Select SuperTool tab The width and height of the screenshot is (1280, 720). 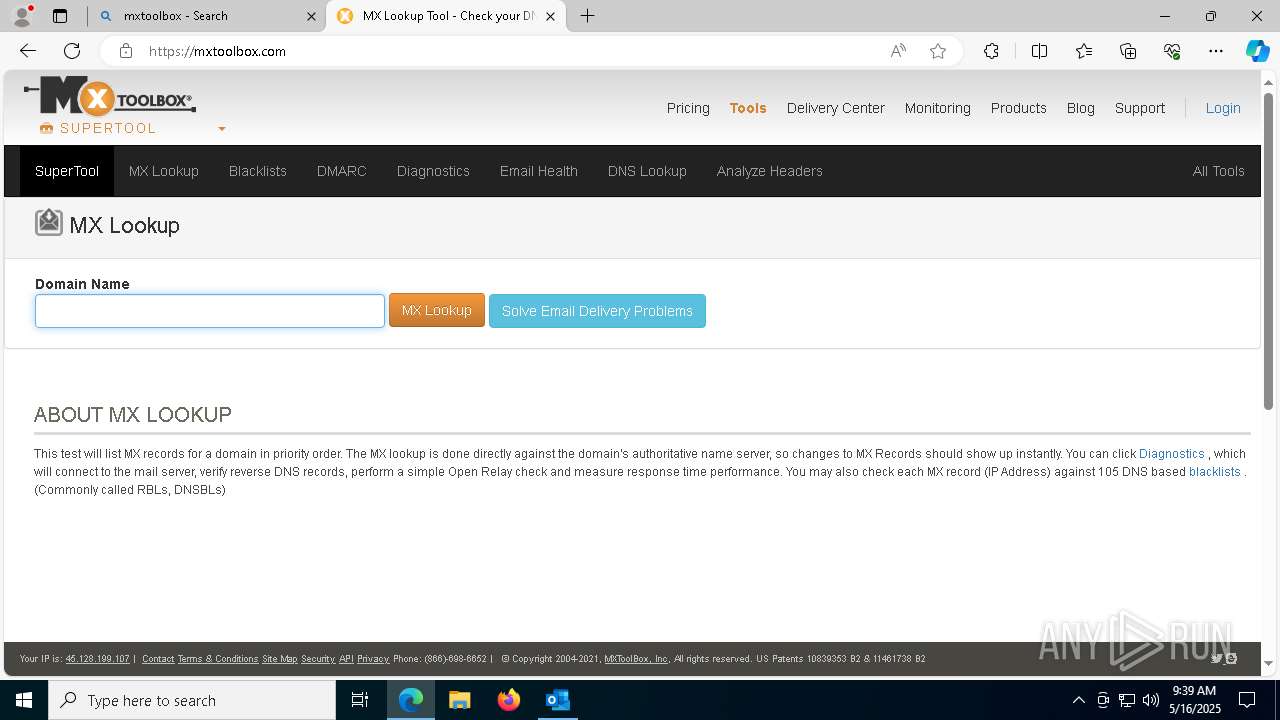(67, 171)
